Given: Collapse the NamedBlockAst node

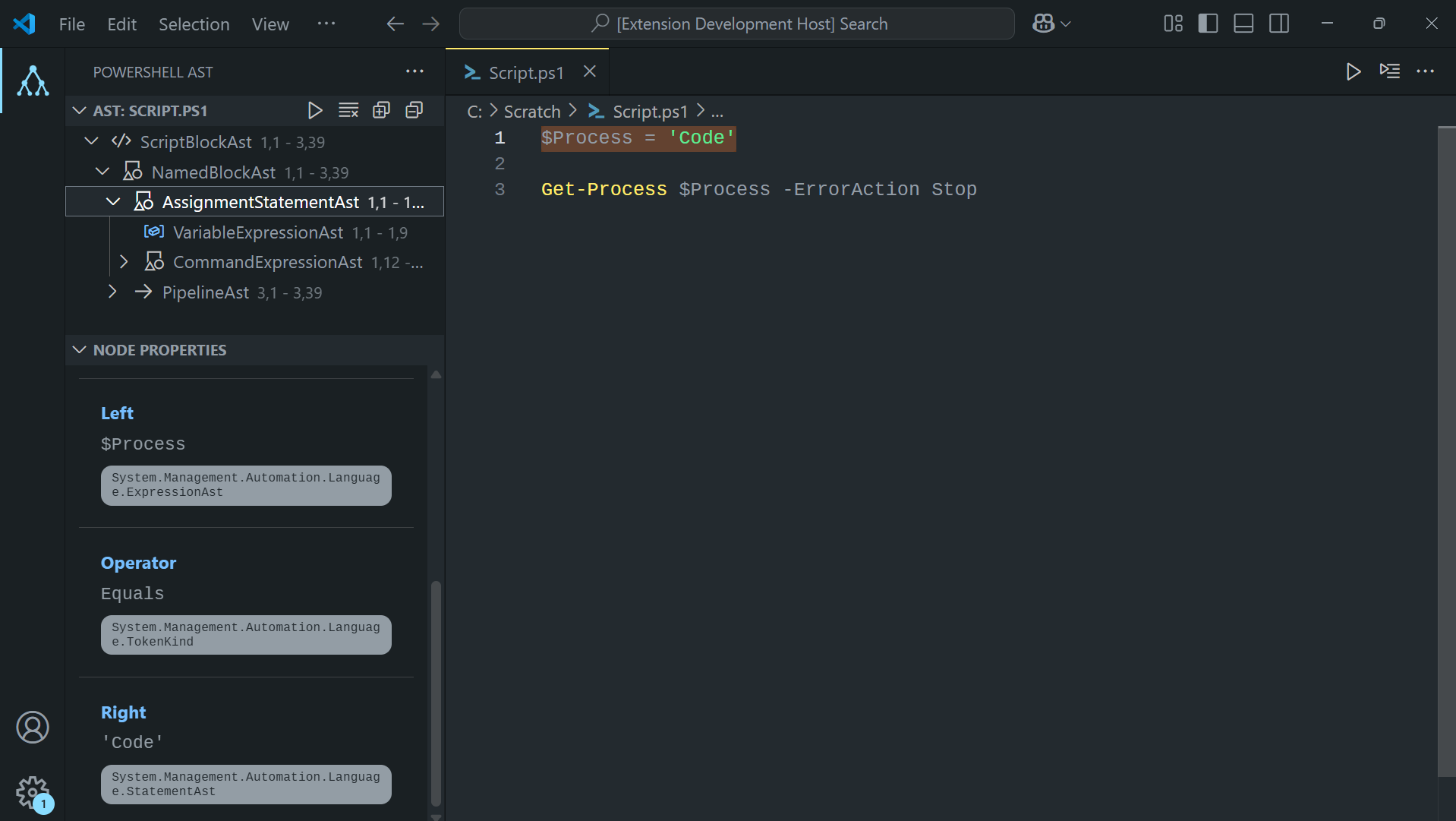Looking at the screenshot, I should click(102, 172).
